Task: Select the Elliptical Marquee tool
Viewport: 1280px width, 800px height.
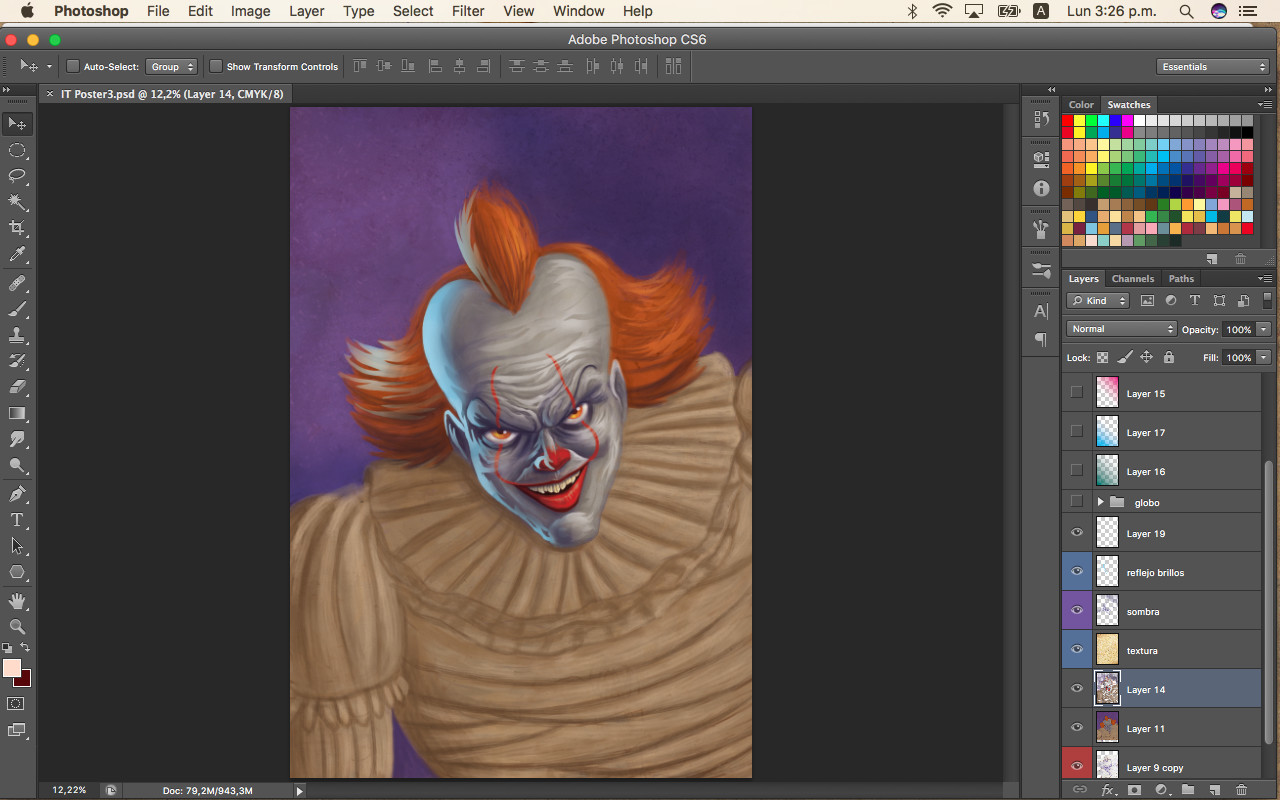Action: point(17,150)
